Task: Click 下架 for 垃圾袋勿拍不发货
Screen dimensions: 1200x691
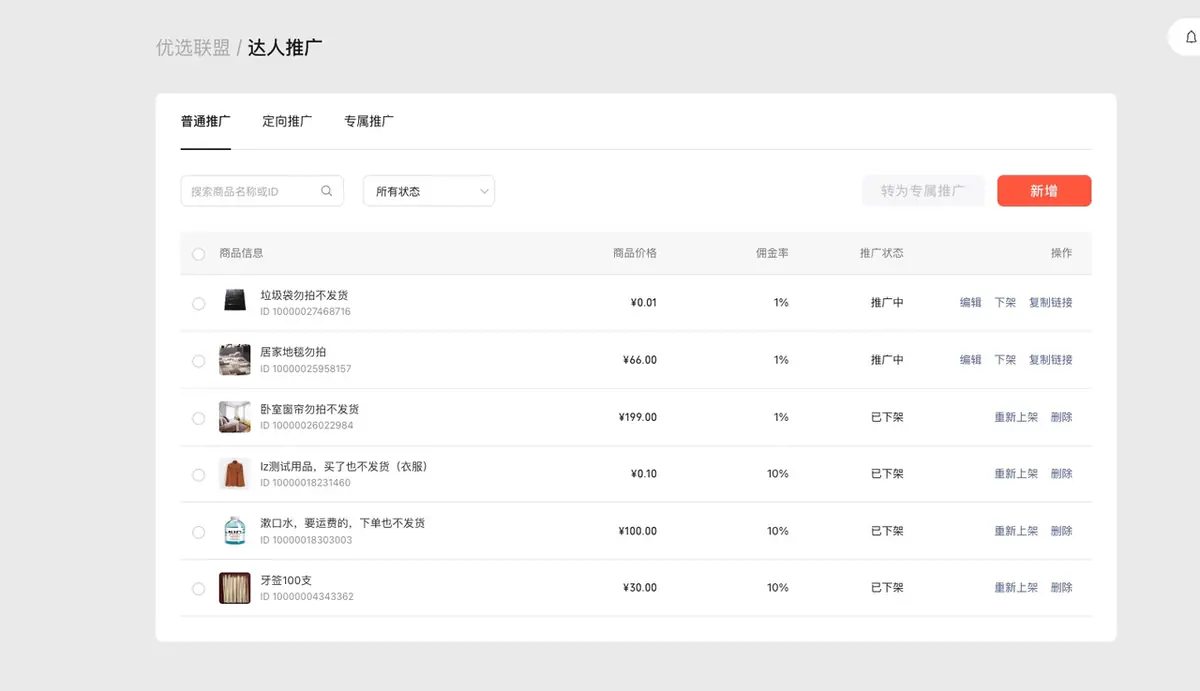Action: (x=1005, y=302)
